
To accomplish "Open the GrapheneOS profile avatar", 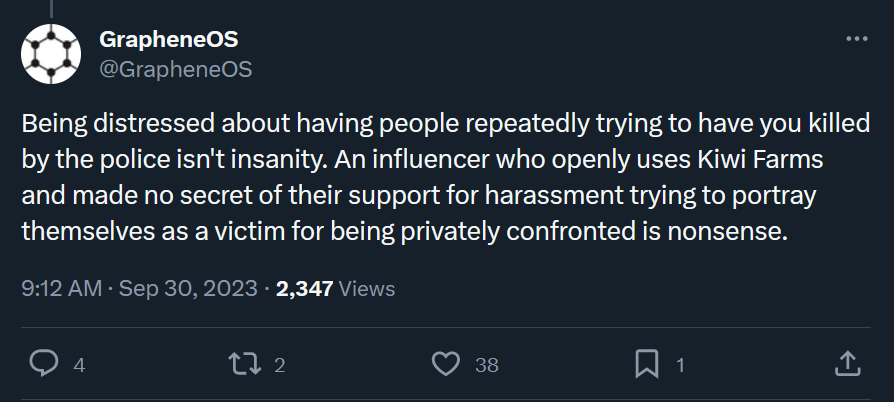I will (51, 54).
